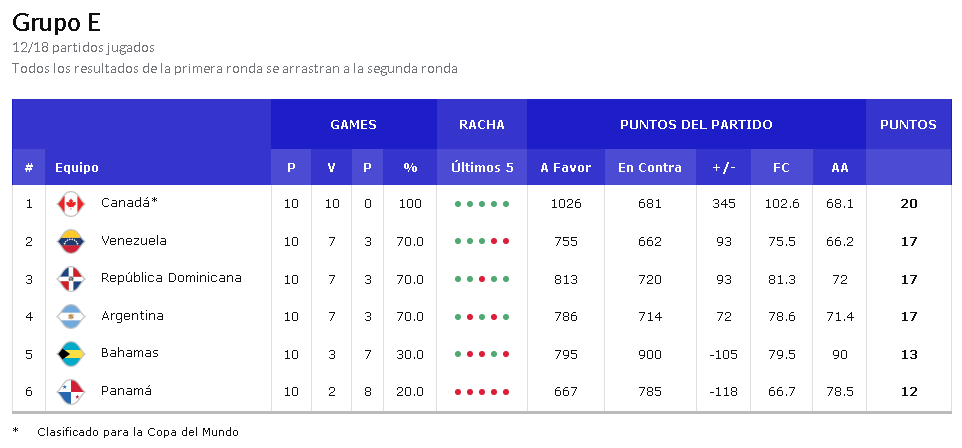The height and width of the screenshot is (448, 962).
Task: Click the Panamá team name
Action: pyautogui.click(x=127, y=391)
